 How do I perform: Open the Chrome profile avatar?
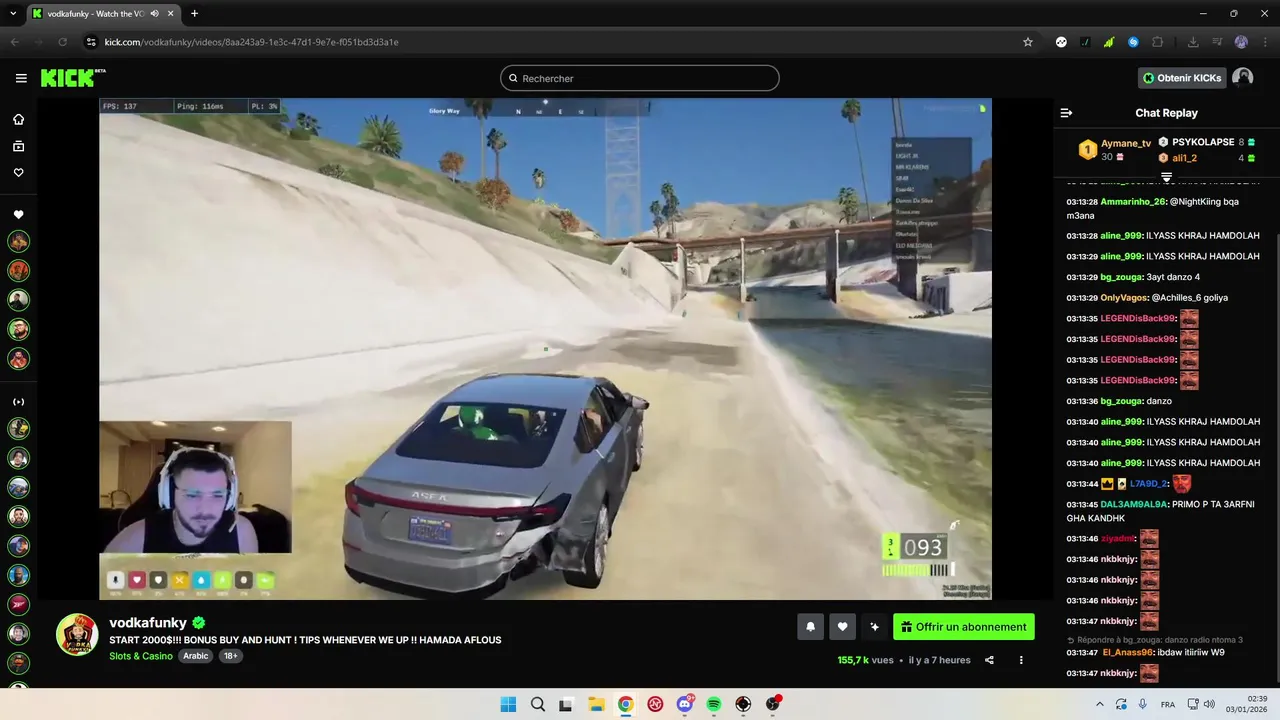[1241, 42]
